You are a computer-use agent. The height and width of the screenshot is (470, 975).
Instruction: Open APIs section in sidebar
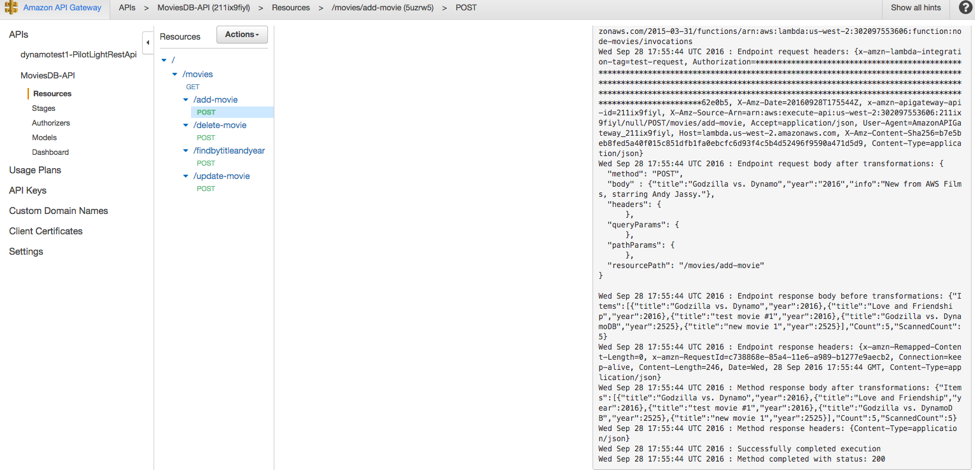click(x=19, y=35)
